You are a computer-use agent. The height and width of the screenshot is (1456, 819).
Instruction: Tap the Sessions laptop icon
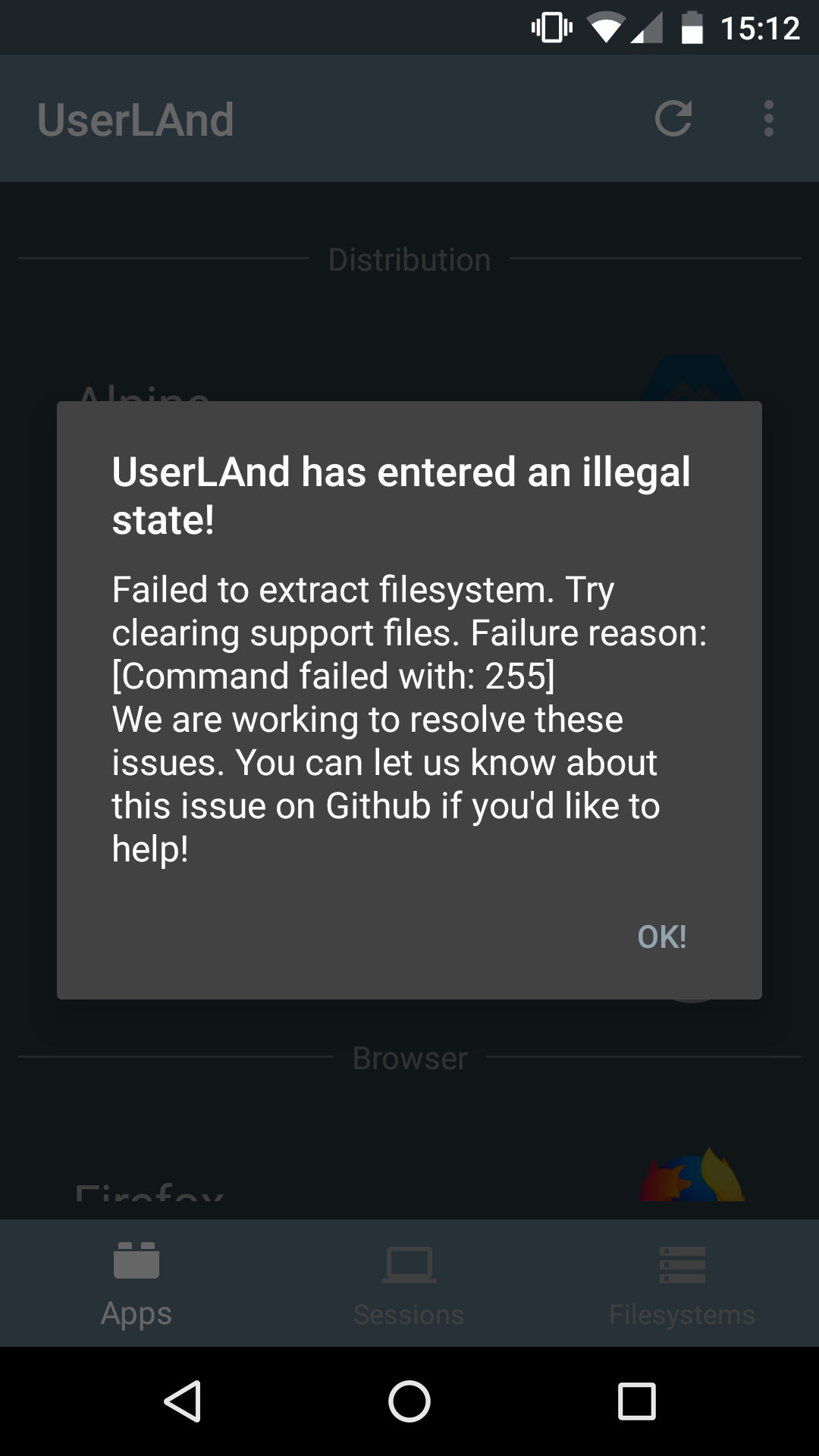[x=408, y=1263]
